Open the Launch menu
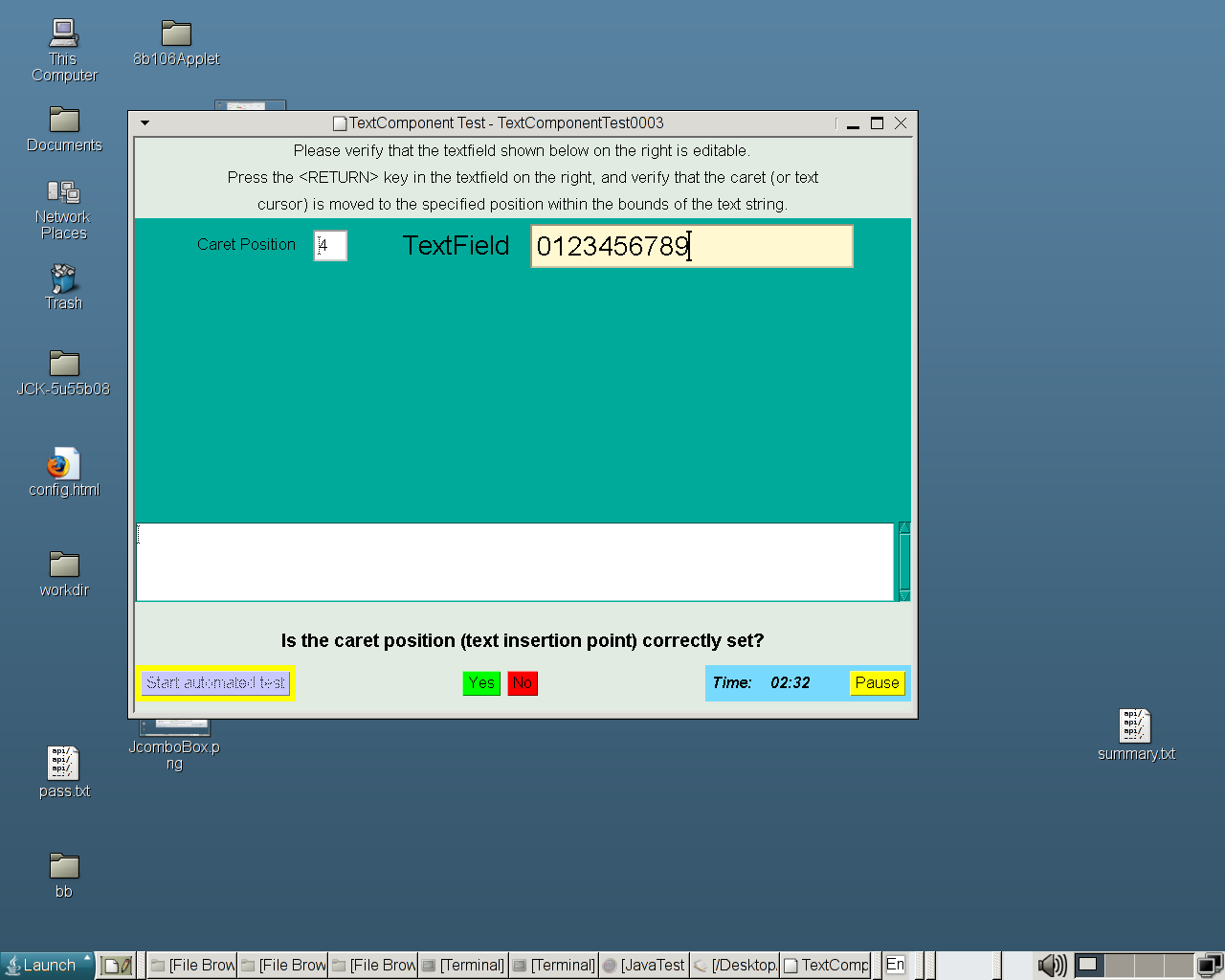The image size is (1225, 980). tap(48, 965)
